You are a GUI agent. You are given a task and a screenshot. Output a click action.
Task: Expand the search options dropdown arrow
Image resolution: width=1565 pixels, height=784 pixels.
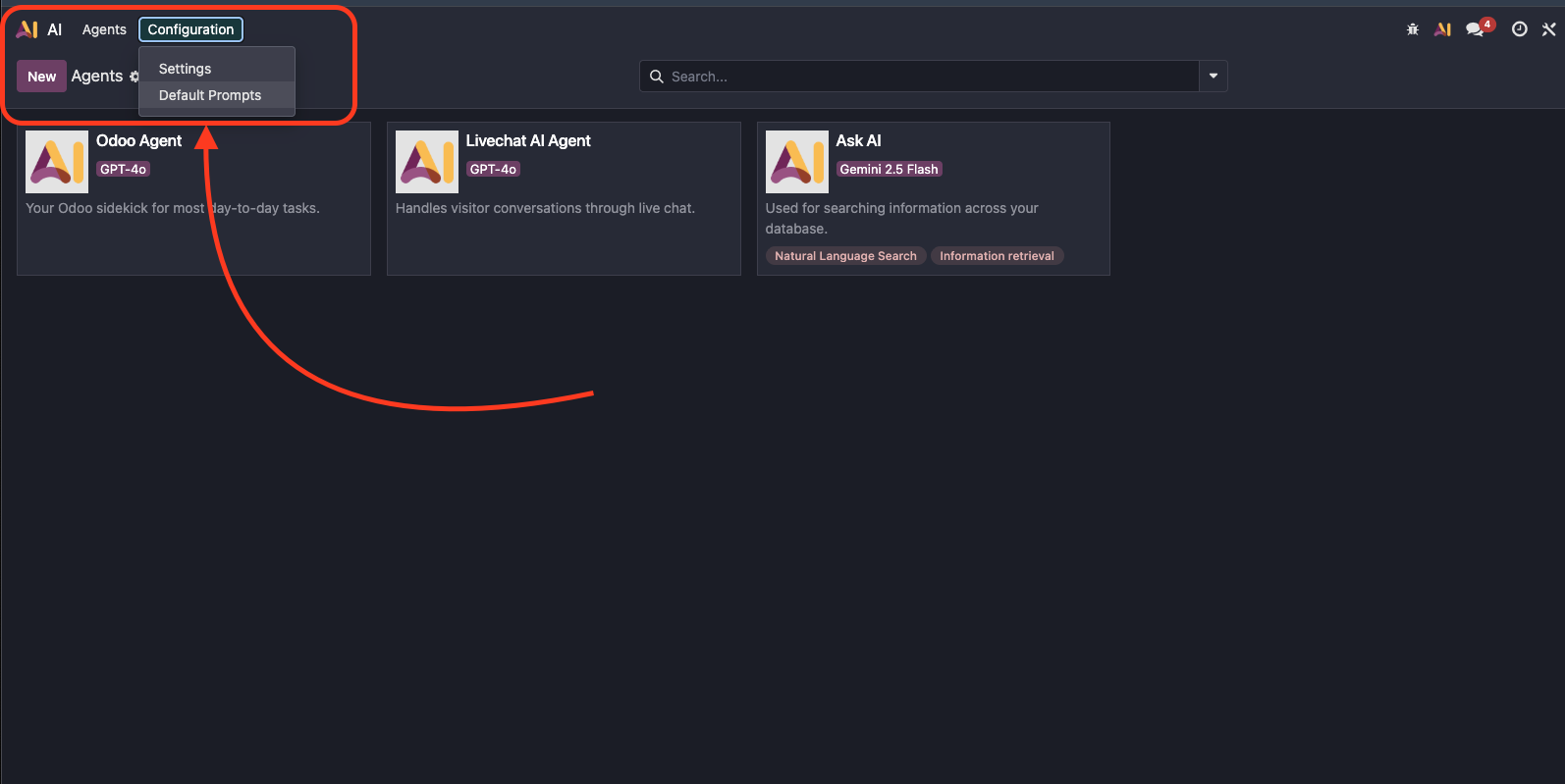click(x=1214, y=77)
